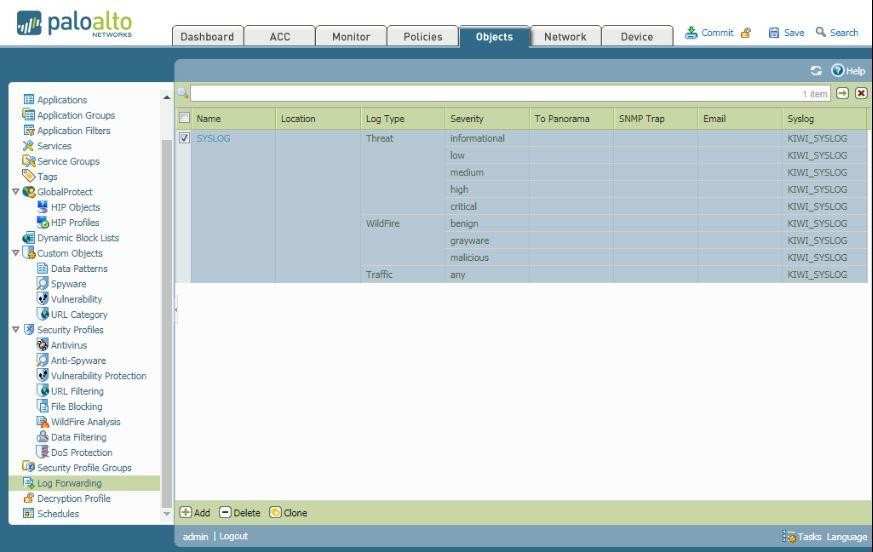Image resolution: width=873 pixels, height=552 pixels.
Task: Apply filter using the green arrow icon
Action: [x=842, y=93]
